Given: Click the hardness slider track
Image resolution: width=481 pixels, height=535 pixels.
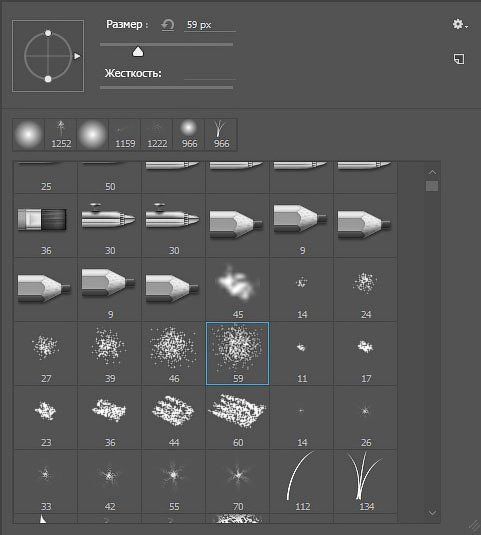Looking at the screenshot, I should [166, 88].
